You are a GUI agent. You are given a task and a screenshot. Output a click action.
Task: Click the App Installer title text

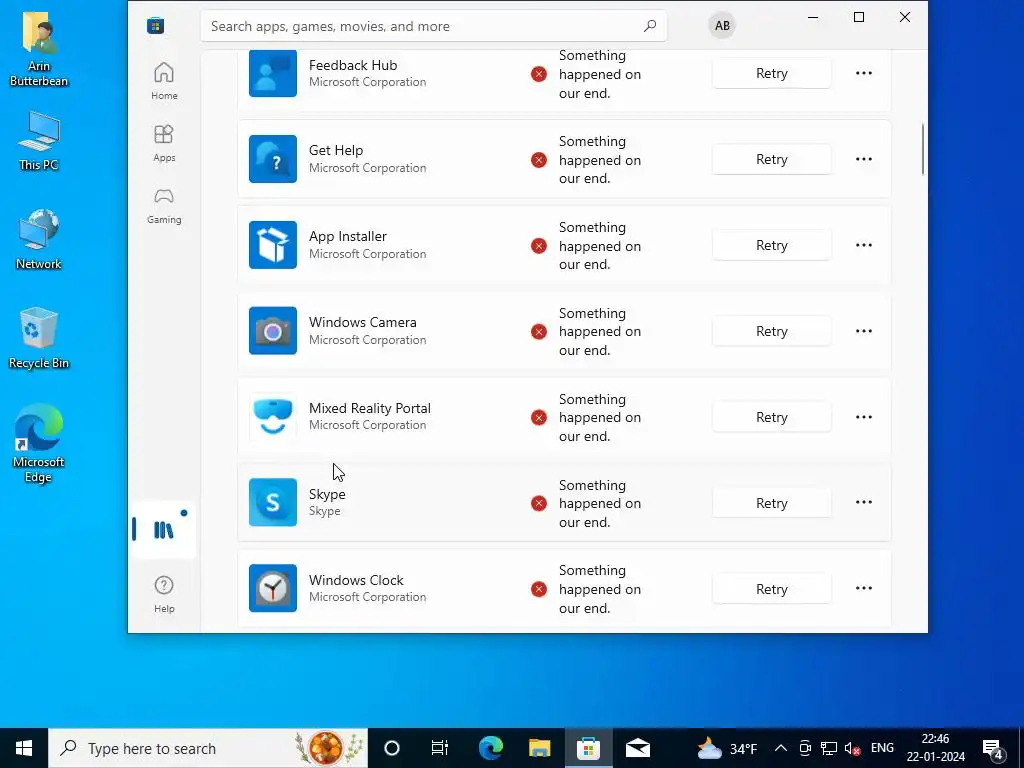pos(347,236)
